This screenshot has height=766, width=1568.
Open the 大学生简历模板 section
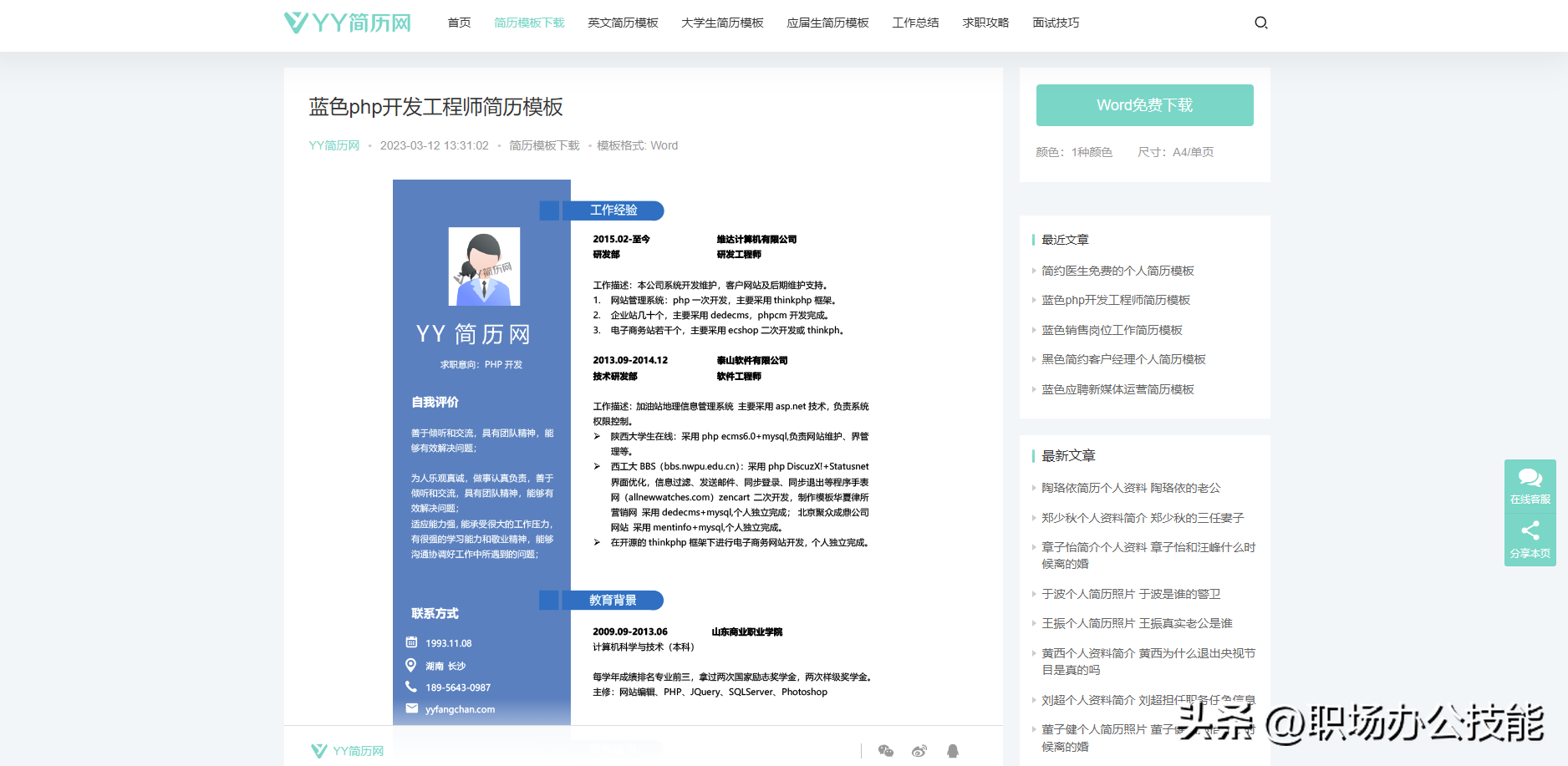pyautogui.click(x=721, y=23)
